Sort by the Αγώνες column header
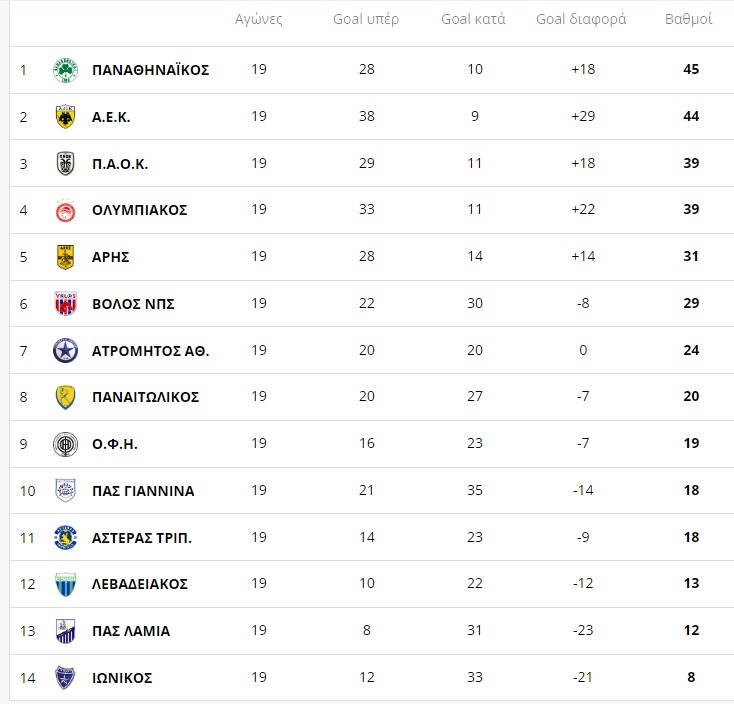Viewport: 734px width, 704px height. [259, 20]
